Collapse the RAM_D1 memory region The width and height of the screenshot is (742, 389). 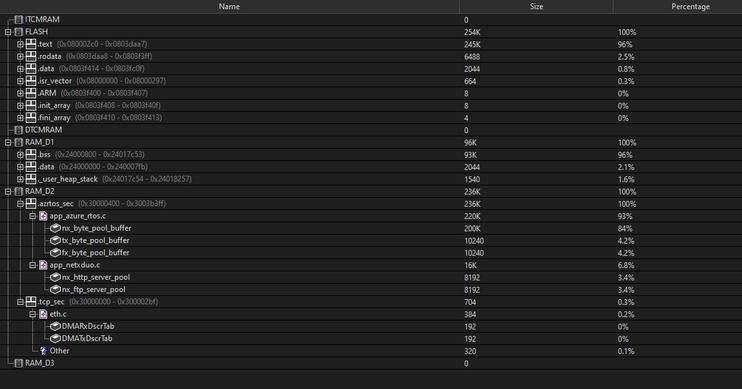tap(8, 142)
